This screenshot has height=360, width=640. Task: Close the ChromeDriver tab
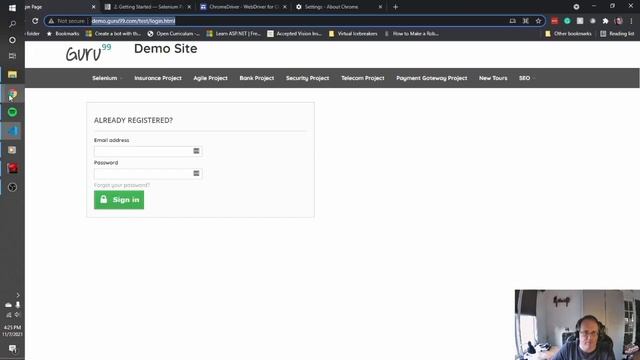tap(284, 7)
